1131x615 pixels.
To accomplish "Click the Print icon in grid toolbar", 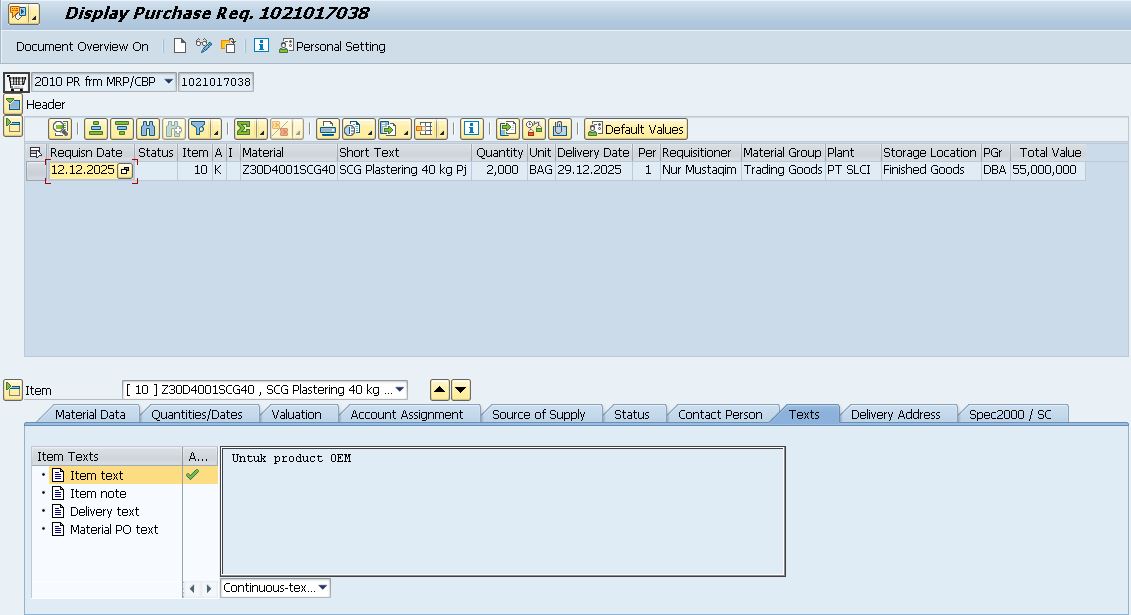I will (x=326, y=129).
